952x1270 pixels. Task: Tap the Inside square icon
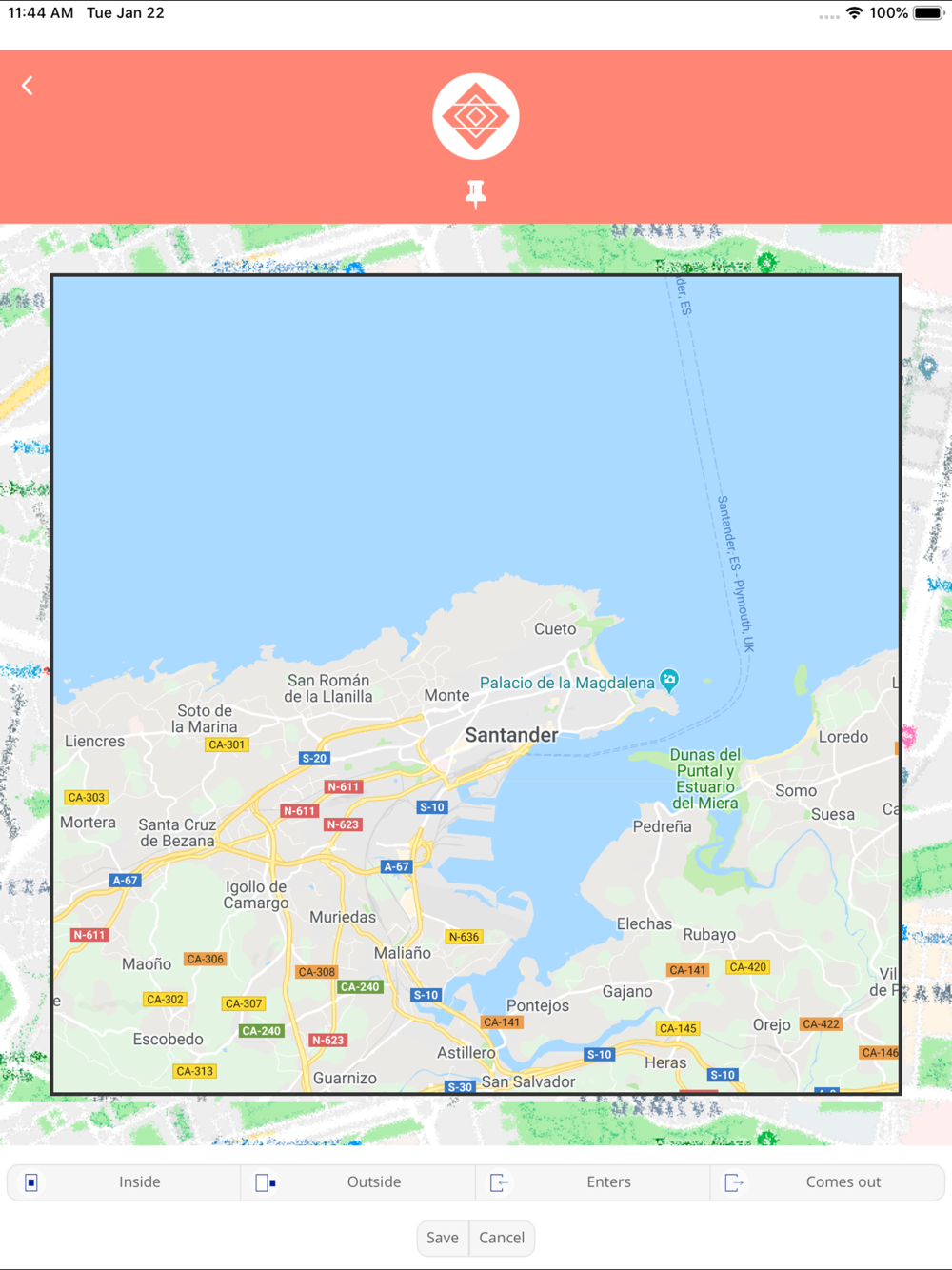[31, 1182]
